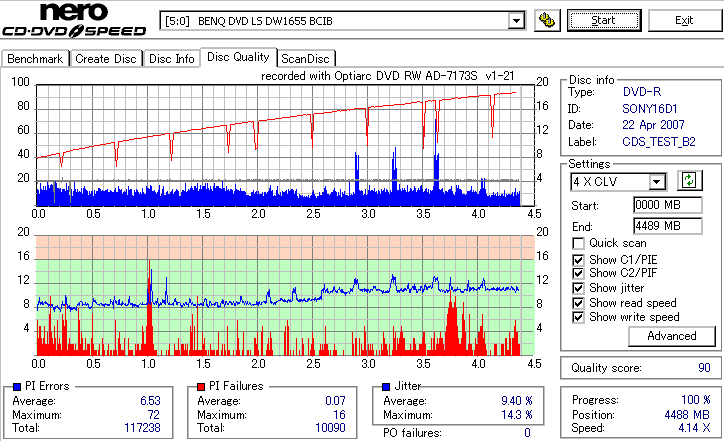Toggle the Quick scan checkbox
This screenshot has width=724, height=441.
pos(578,243)
